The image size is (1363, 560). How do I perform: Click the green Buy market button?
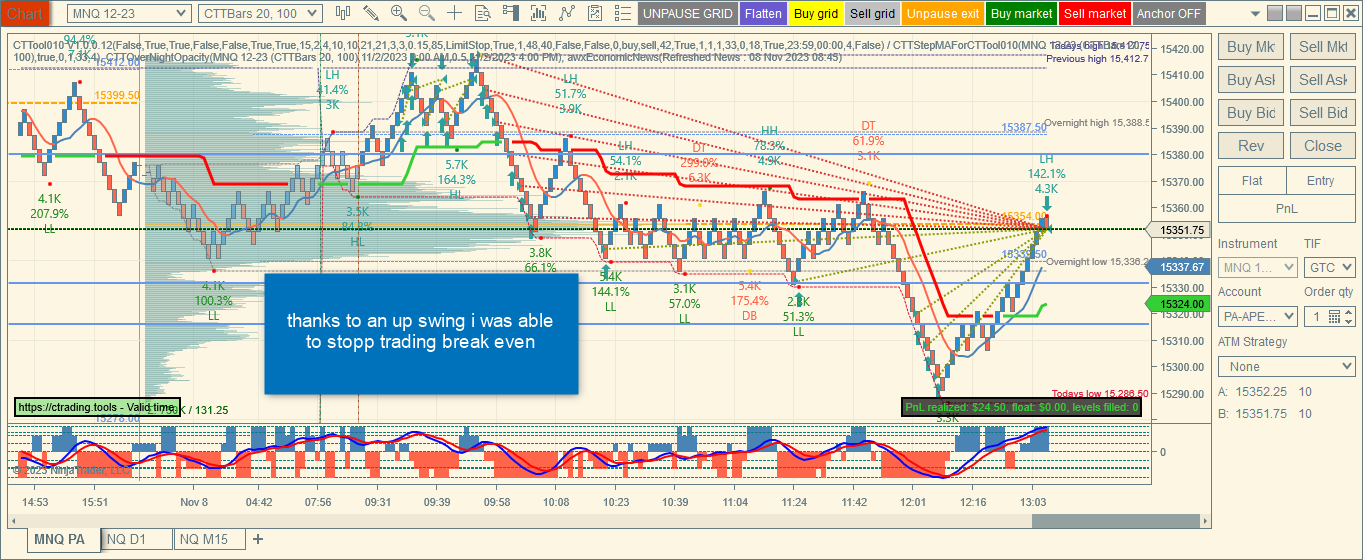[x=1021, y=14]
